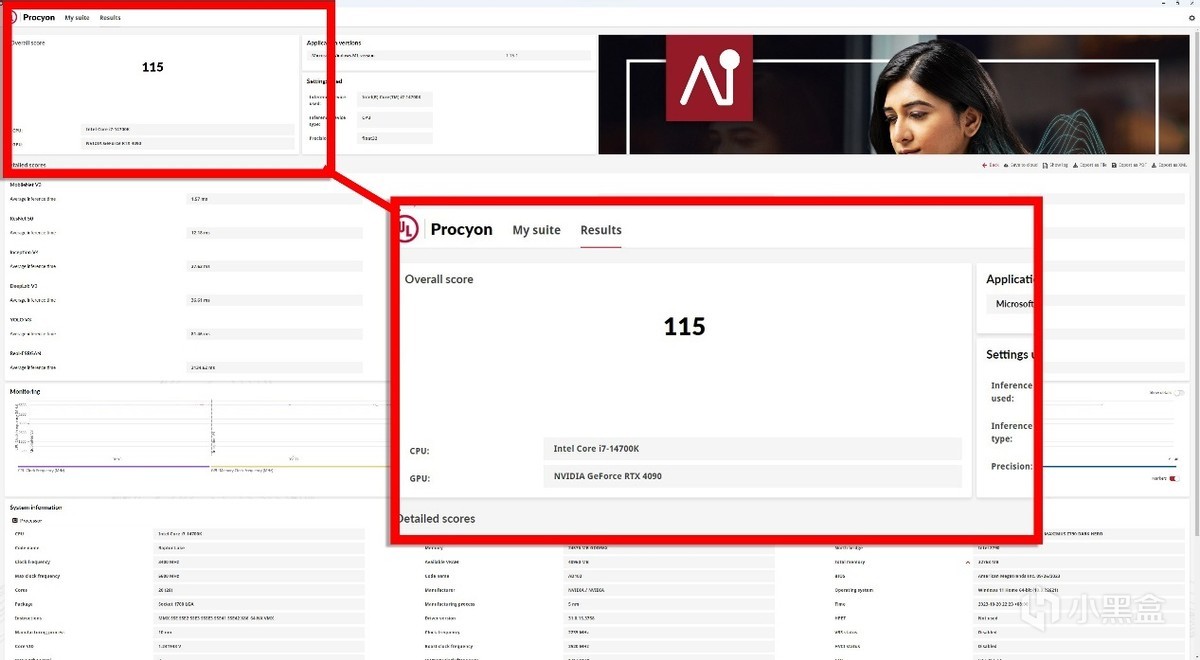Click the Real-ESRGAN heading
The width and height of the screenshot is (1200, 660).
[x=25, y=353]
